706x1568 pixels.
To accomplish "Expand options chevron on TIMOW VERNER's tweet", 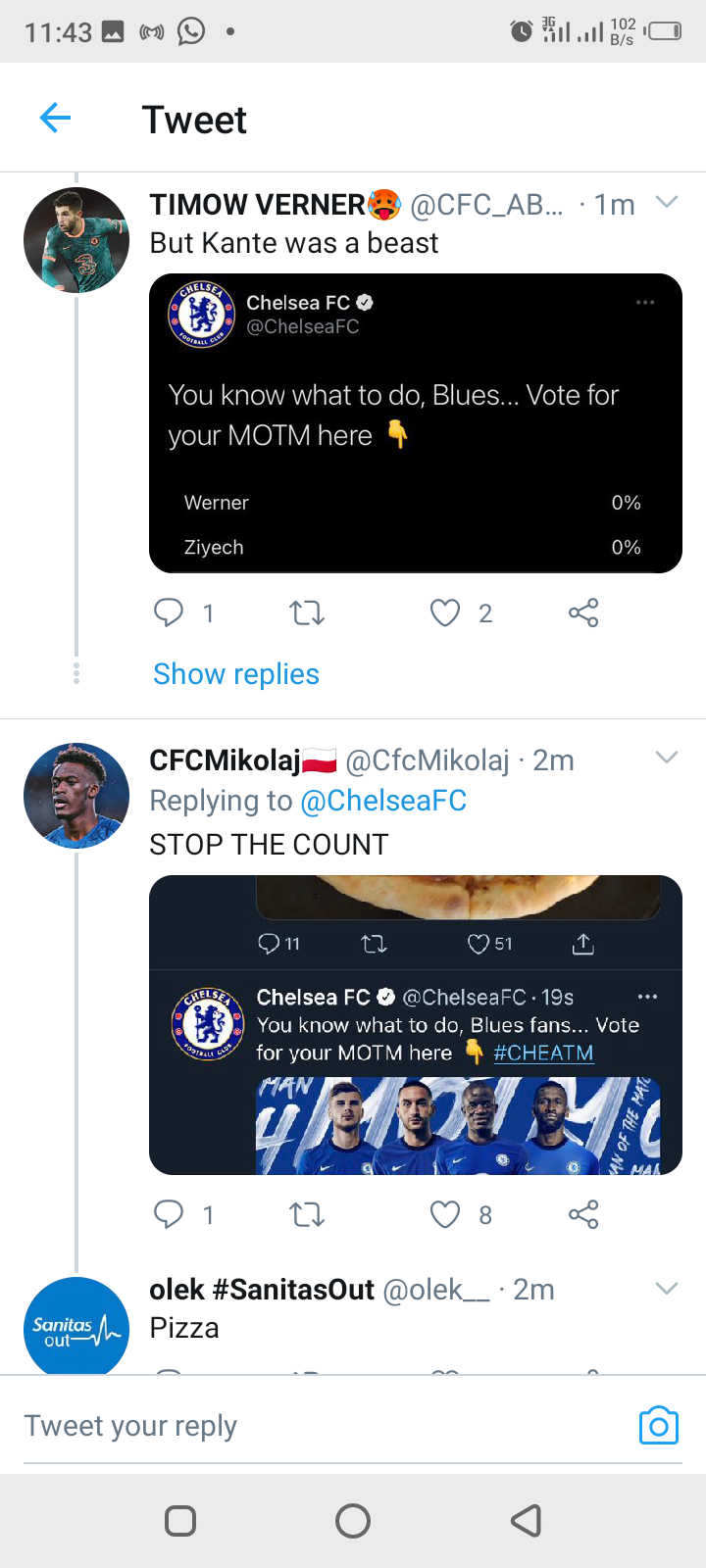I will (667, 203).
